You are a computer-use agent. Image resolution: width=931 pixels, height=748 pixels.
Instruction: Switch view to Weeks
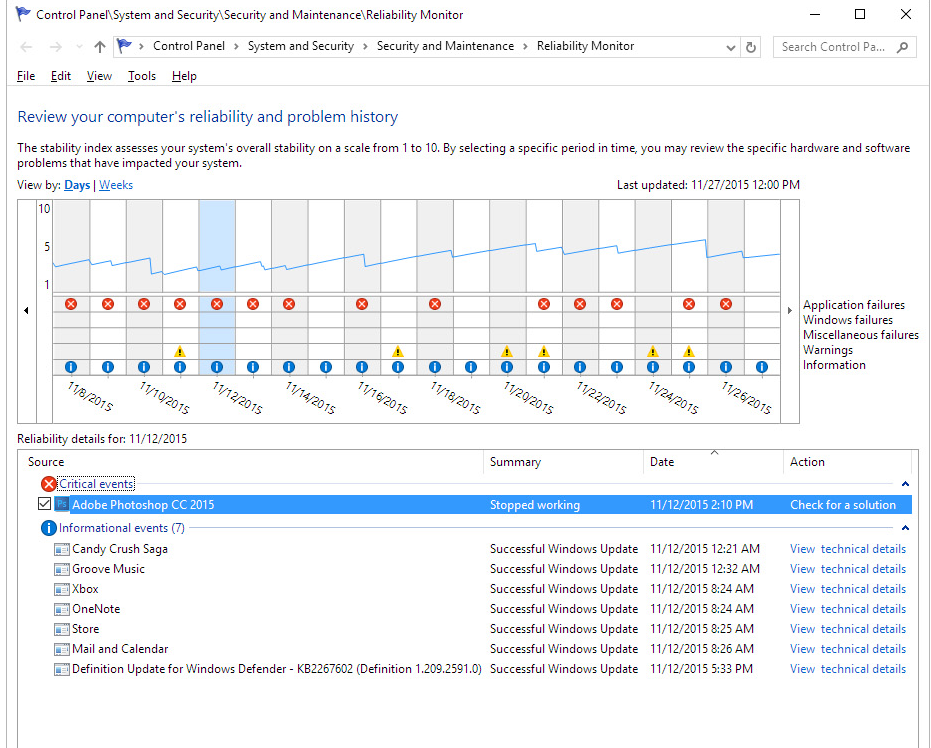click(x=115, y=184)
